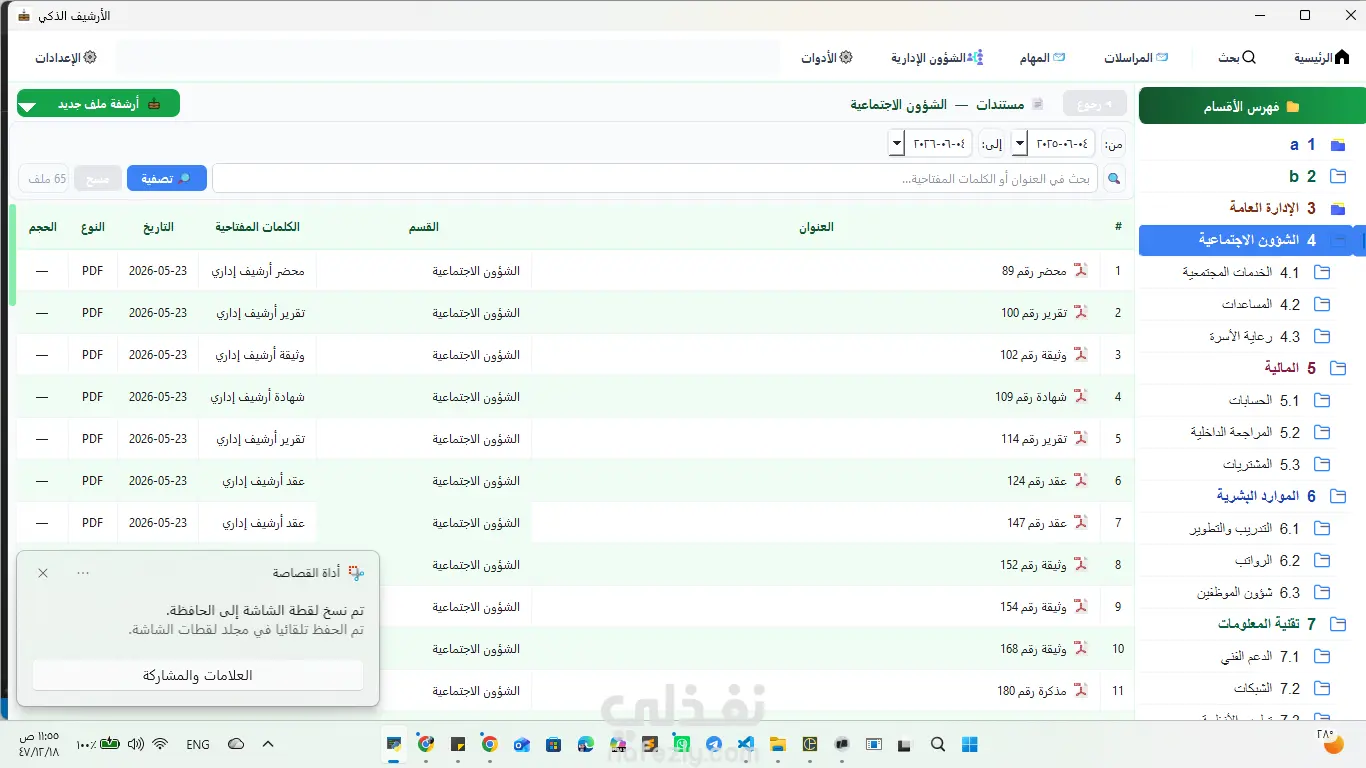Viewport: 1366px width, 768px height.
Task: Launch Telegram from the taskbar
Action: 713,744
